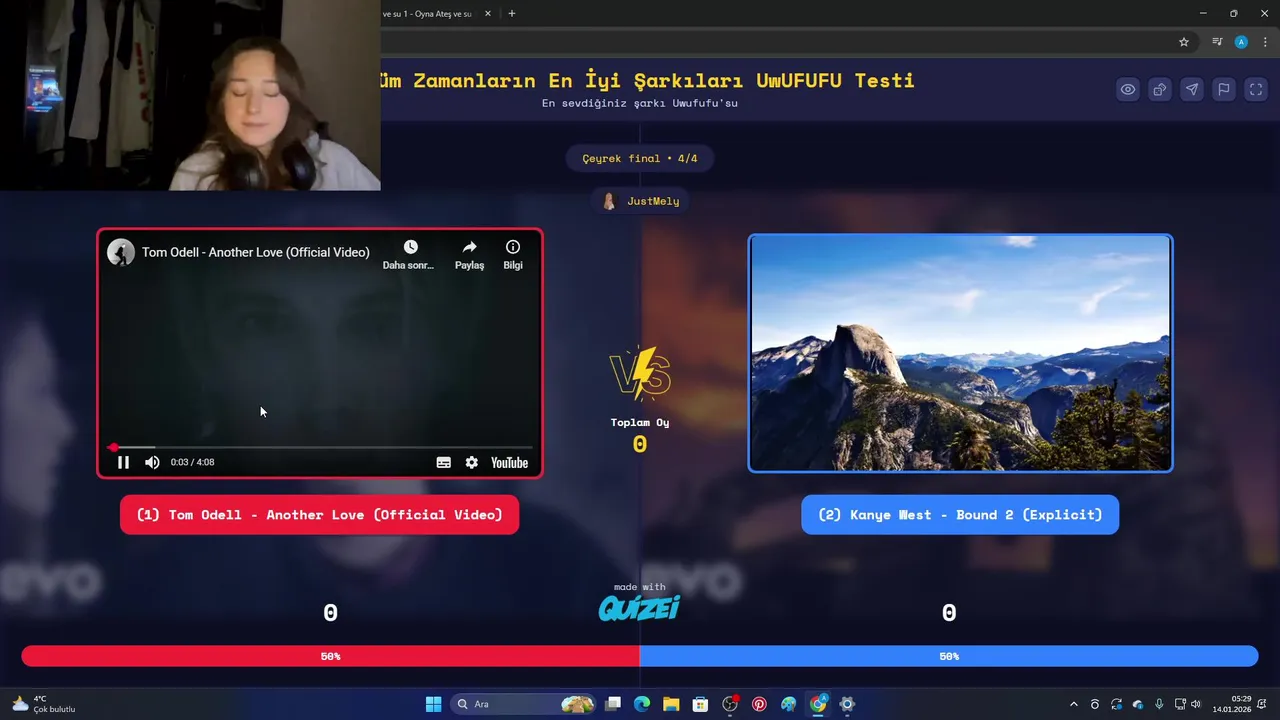
Task: Open Task View in taskbar
Action: click(613, 704)
